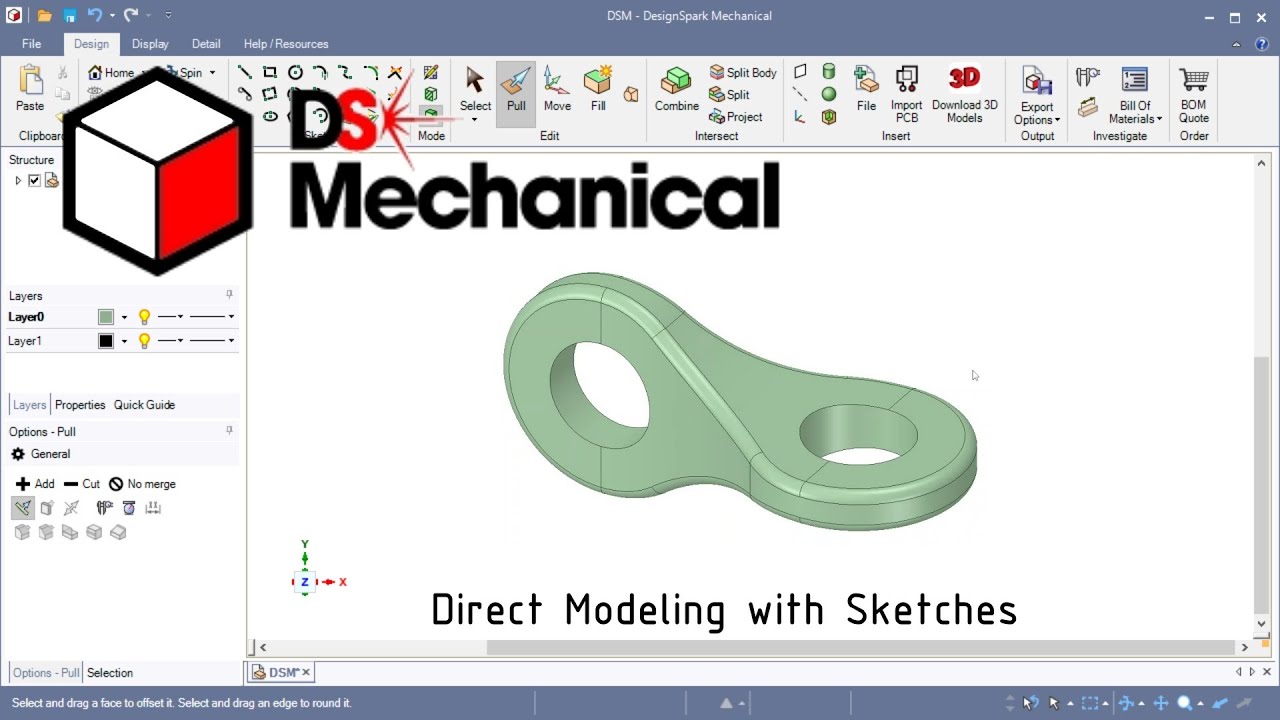Activate the Move tool
Image resolution: width=1280 pixels, height=720 pixels.
click(x=557, y=92)
